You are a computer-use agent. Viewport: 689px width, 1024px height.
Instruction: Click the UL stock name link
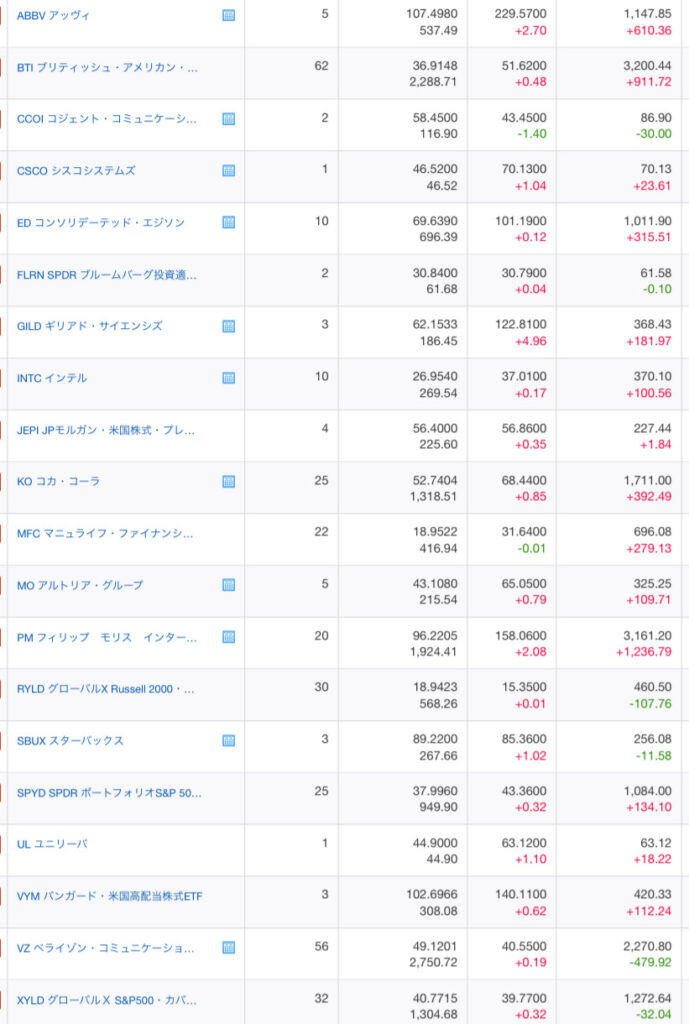(52, 844)
